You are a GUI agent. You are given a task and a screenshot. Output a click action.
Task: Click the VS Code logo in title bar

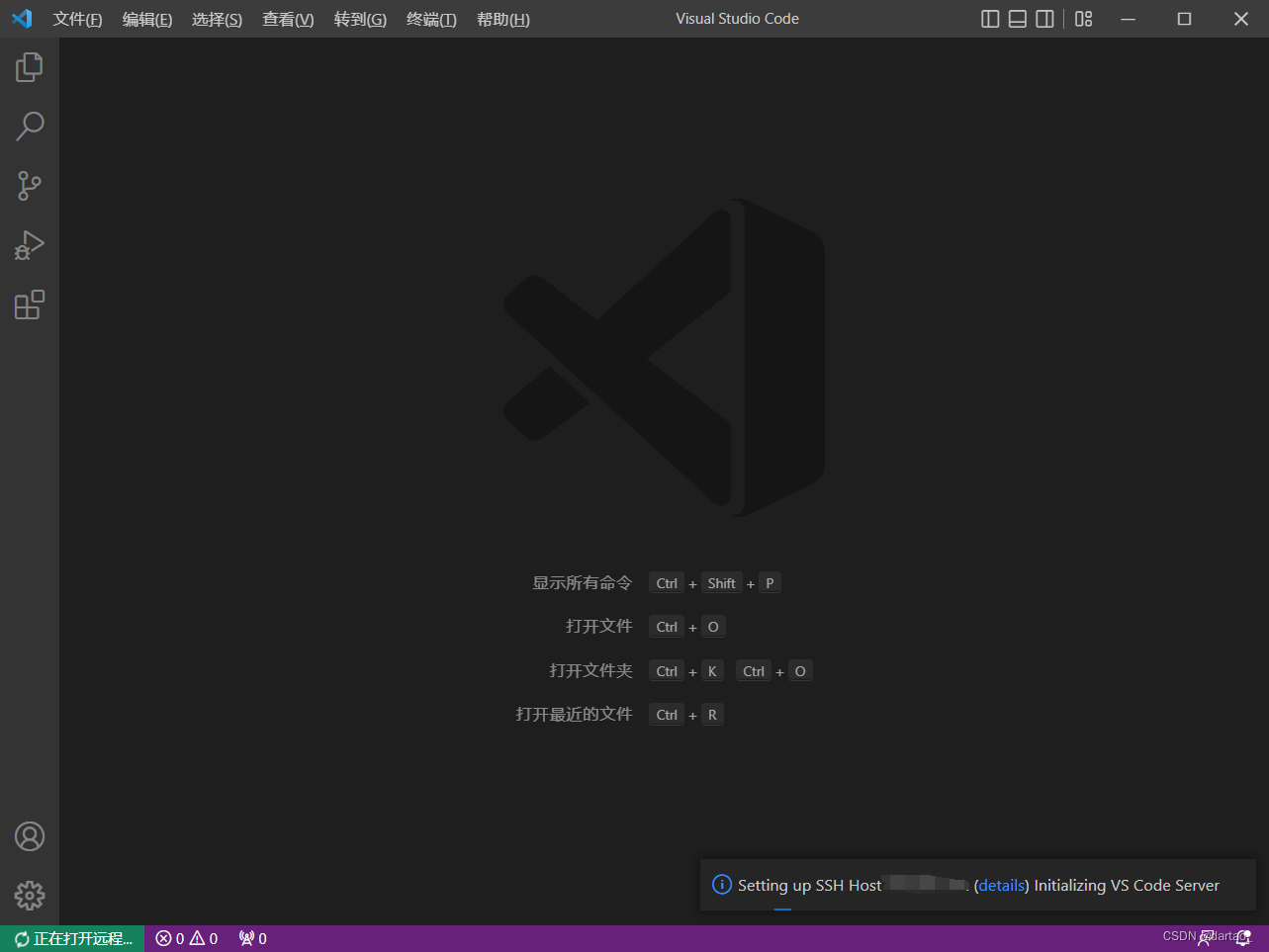[x=22, y=19]
